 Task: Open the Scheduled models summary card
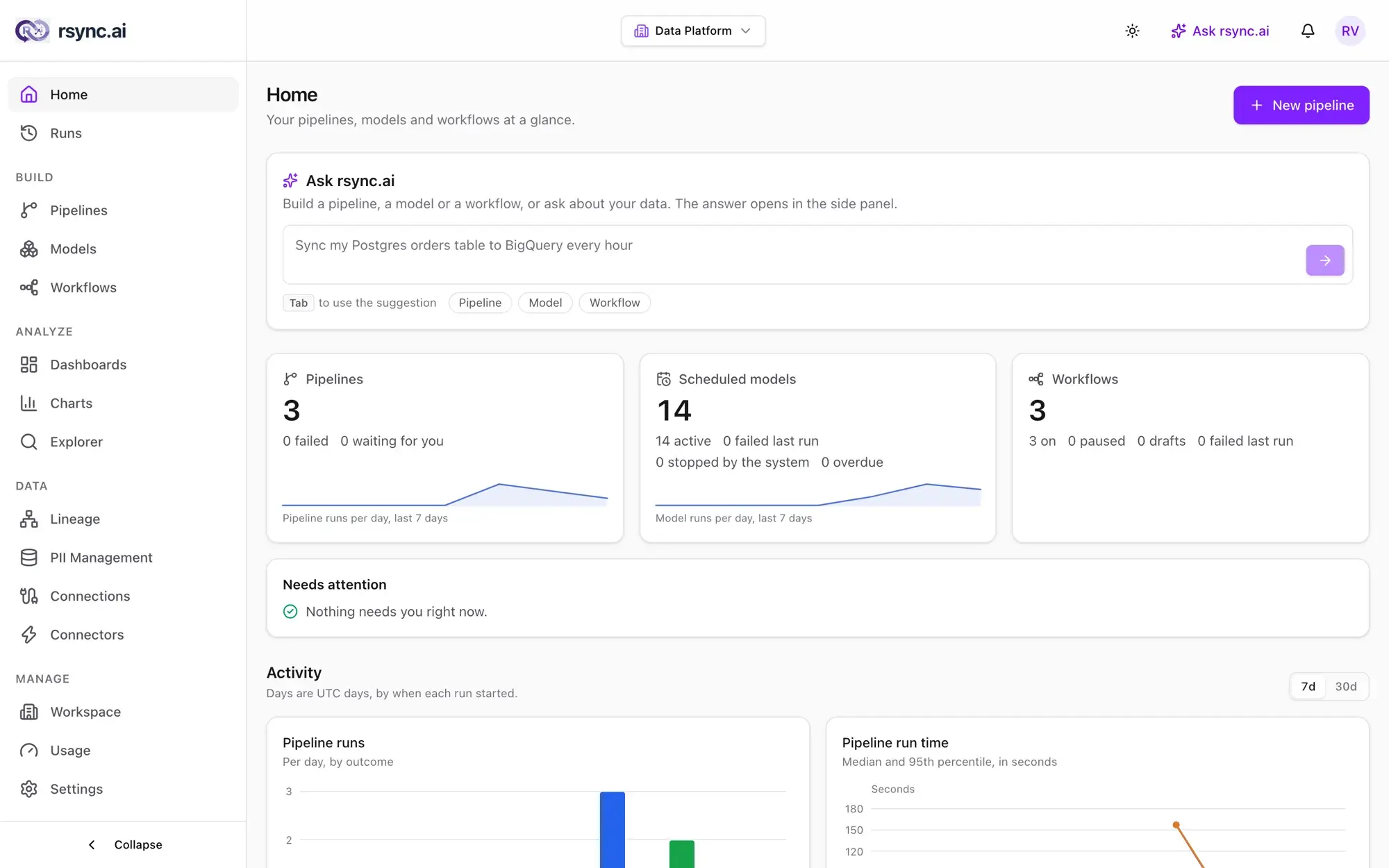coord(817,448)
